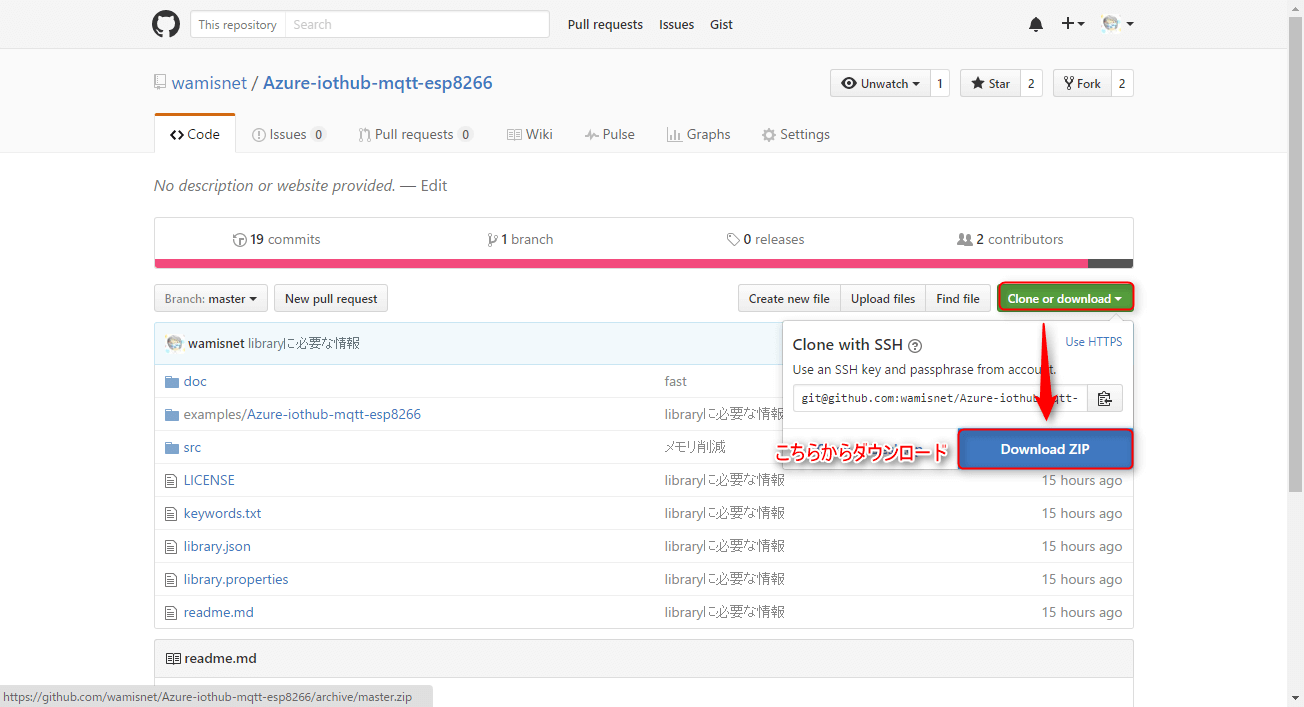
Task: Toggle the Unwatch dropdown button
Action: pos(880,84)
